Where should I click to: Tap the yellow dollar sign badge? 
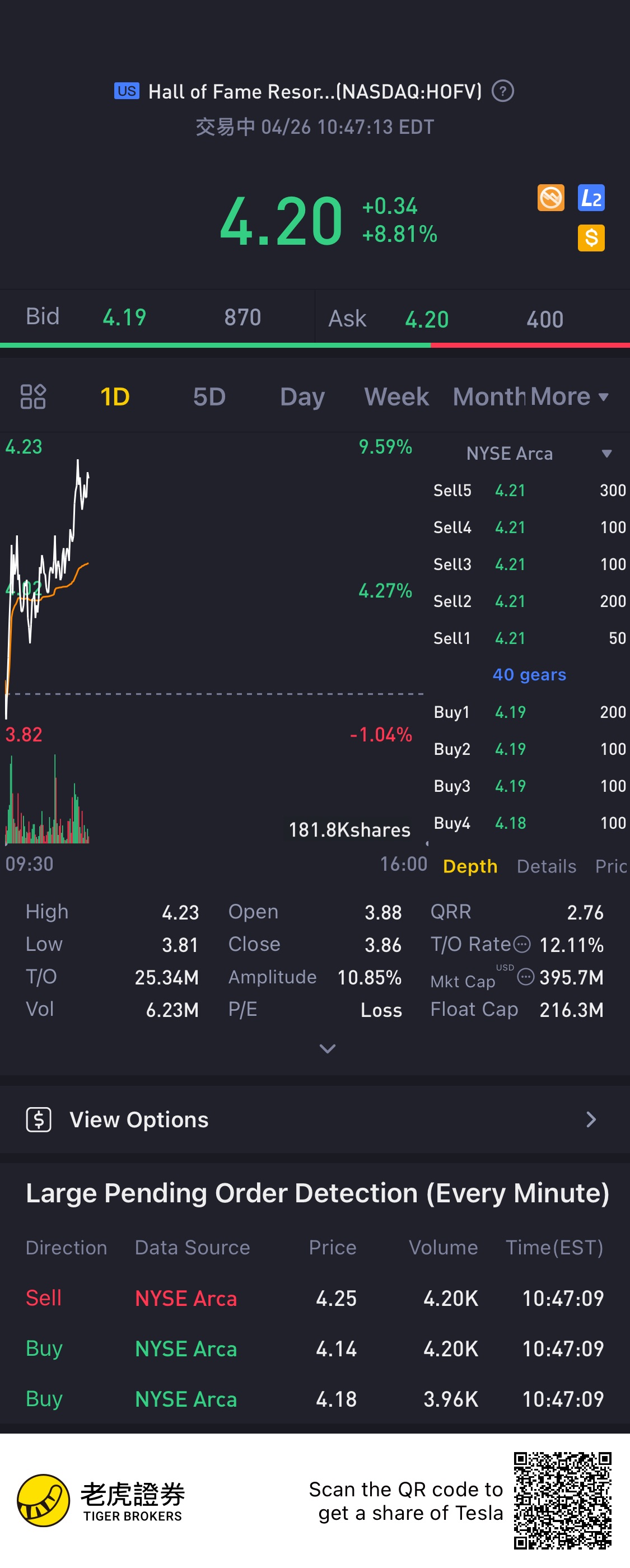coord(590,237)
